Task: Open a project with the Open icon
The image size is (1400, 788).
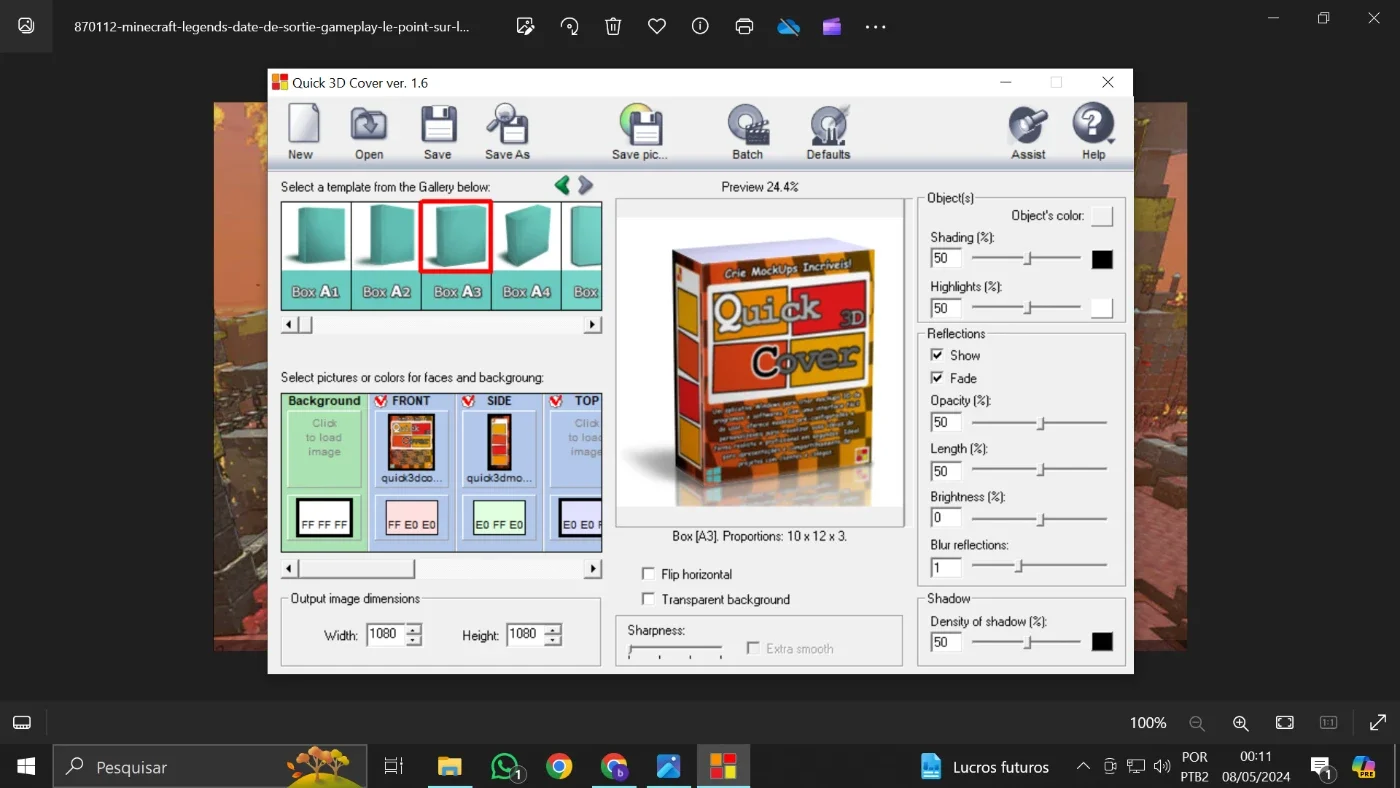Action: (x=369, y=132)
